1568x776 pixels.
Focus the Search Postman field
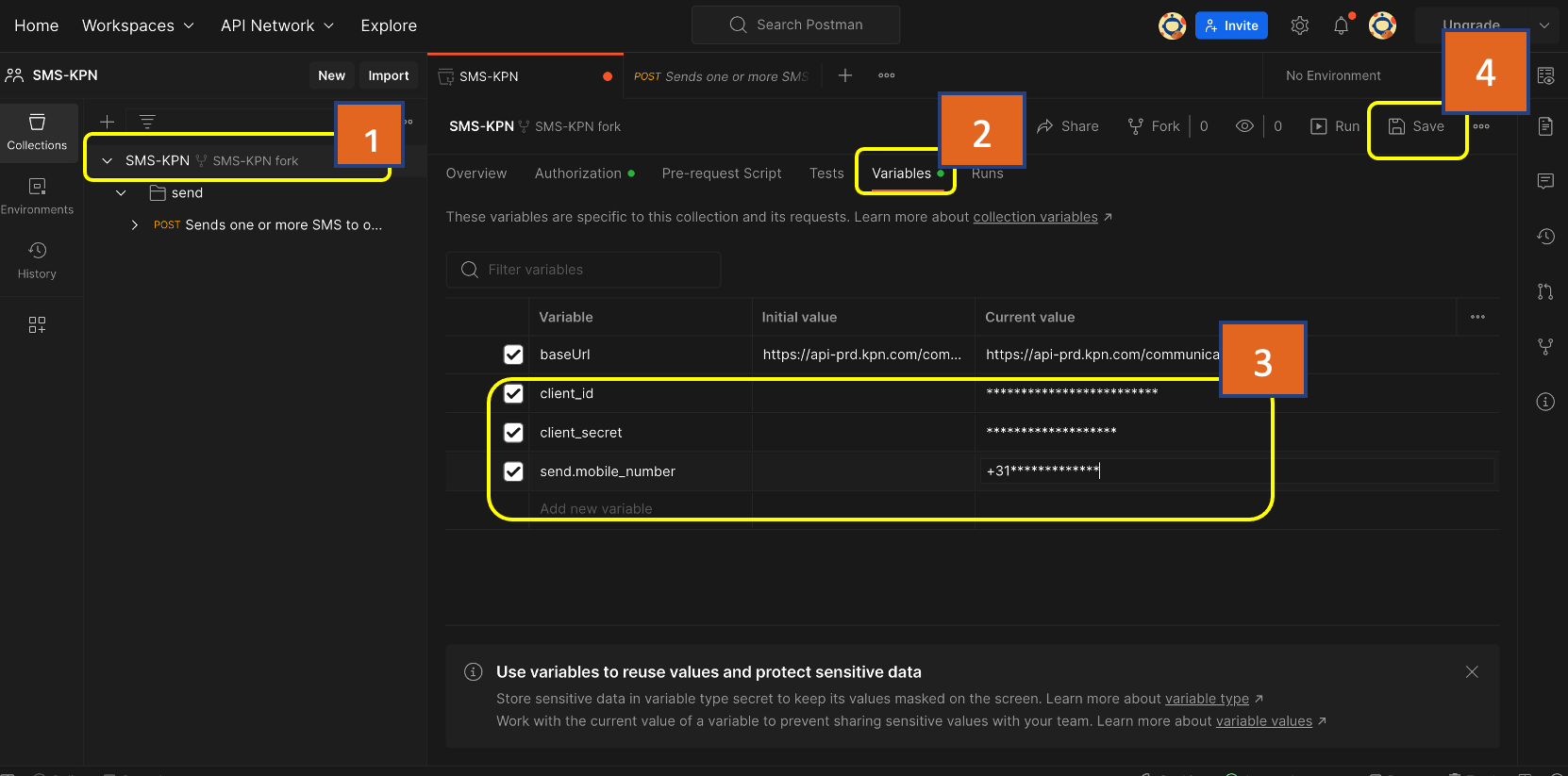(795, 25)
